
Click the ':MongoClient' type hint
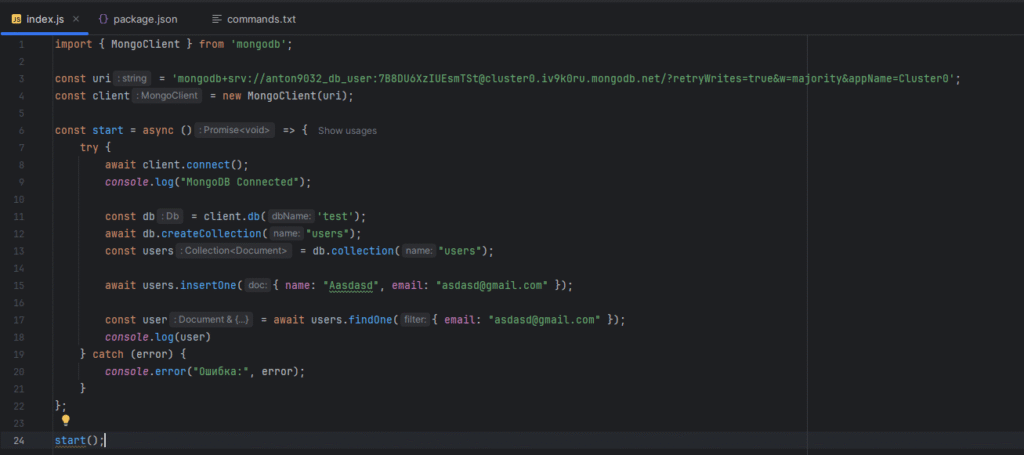pyautogui.click(x=167, y=96)
